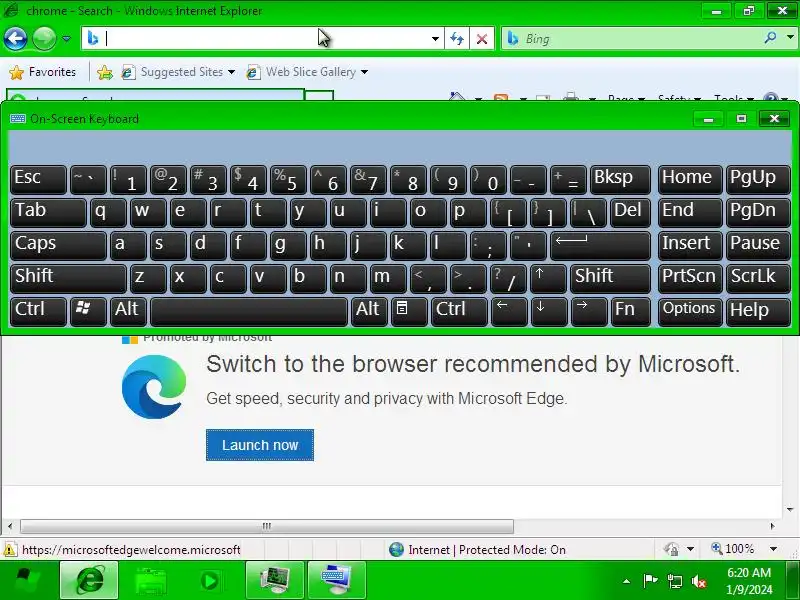Click the On-Screen Keyboard taskbar icon
Image resolution: width=800 pixels, height=600 pixels.
(x=337, y=580)
